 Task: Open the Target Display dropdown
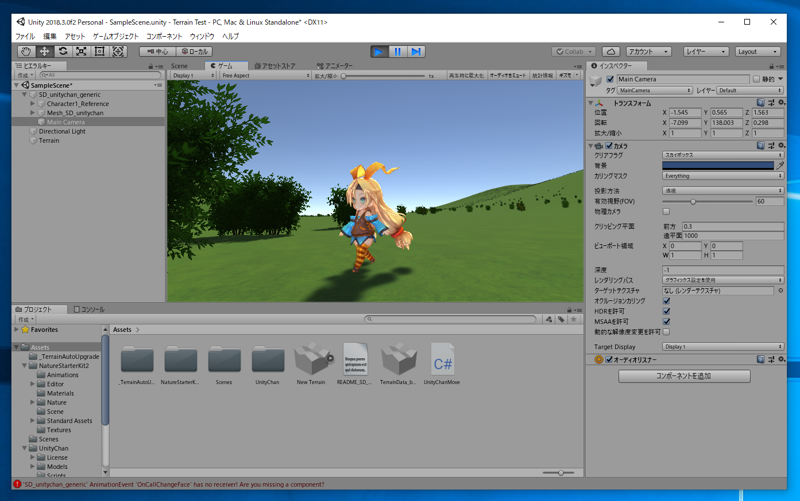(722, 346)
